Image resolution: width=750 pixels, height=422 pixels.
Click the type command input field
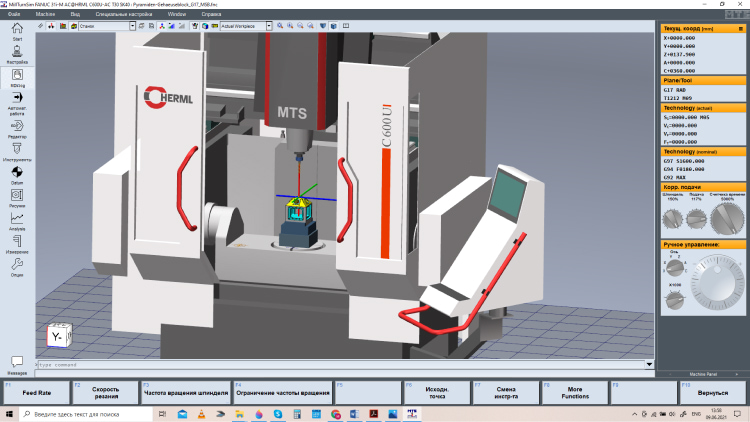(341, 365)
